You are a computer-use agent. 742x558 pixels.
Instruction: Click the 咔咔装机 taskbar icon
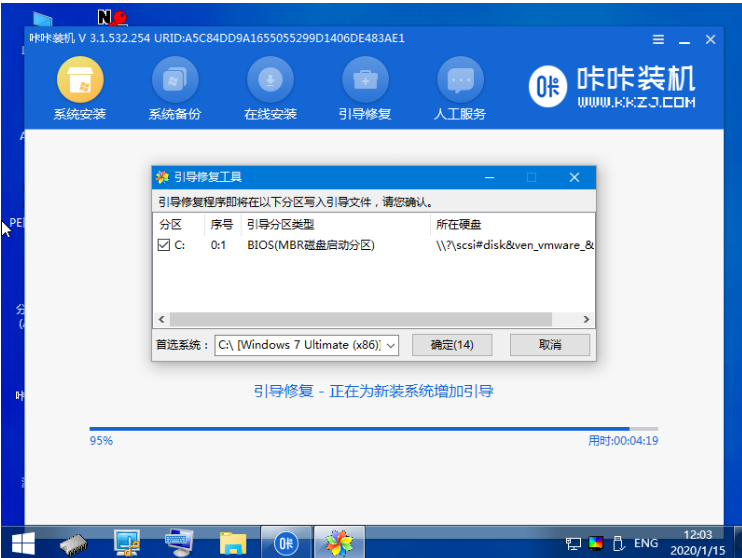coord(285,543)
